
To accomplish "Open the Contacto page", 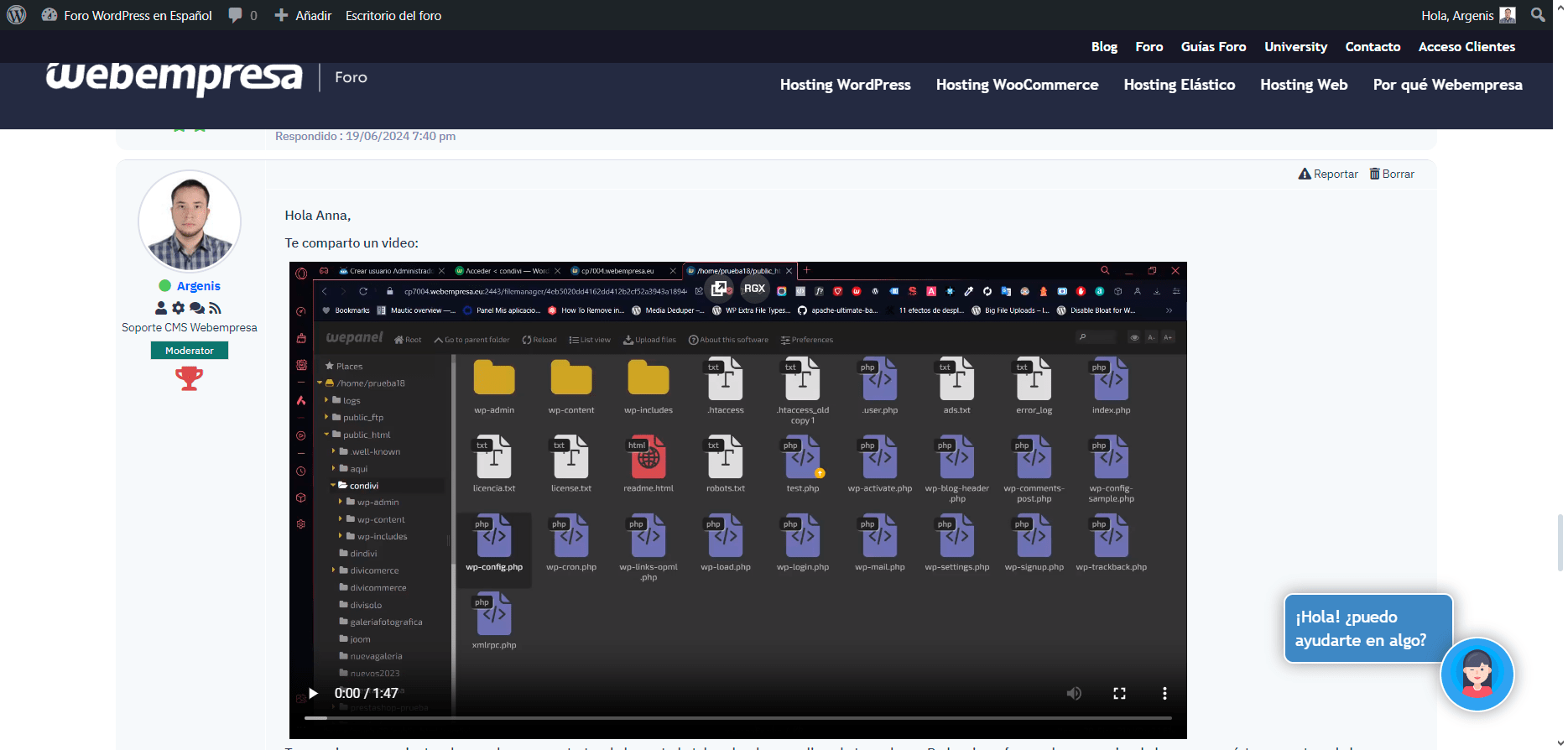I will (x=1373, y=47).
